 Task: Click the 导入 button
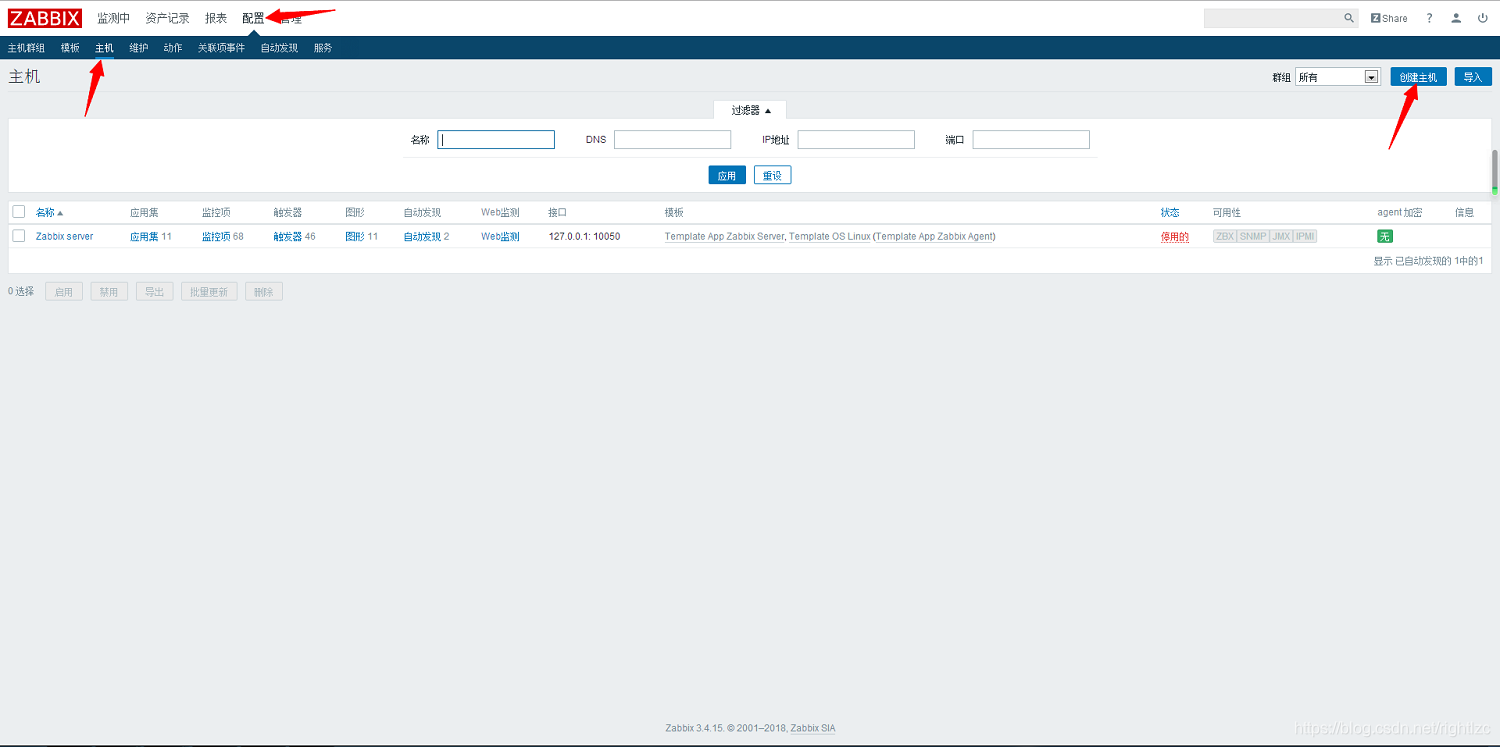[1473, 77]
